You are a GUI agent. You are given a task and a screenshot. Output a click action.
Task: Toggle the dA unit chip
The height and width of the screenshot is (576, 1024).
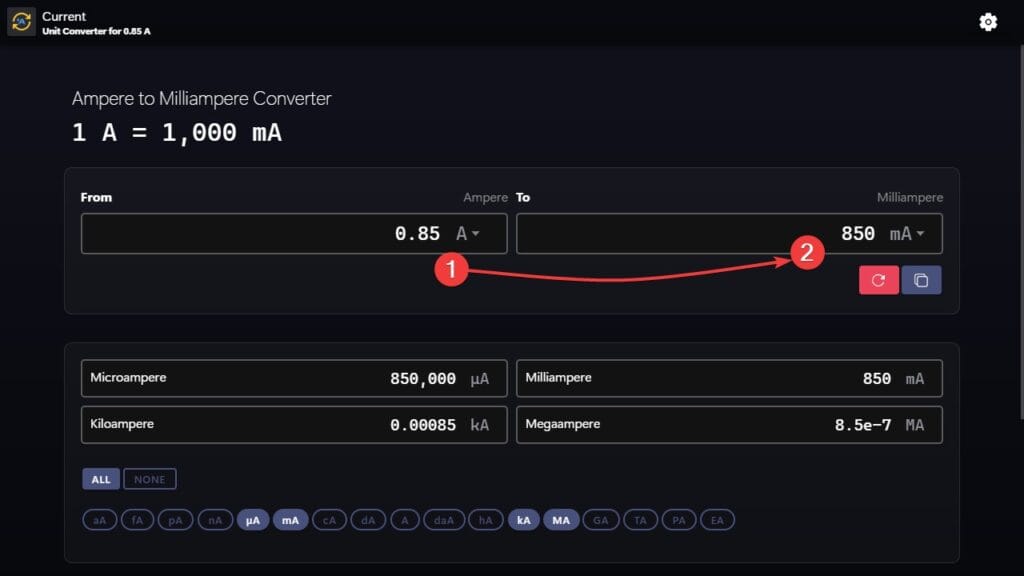pyautogui.click(x=368, y=520)
